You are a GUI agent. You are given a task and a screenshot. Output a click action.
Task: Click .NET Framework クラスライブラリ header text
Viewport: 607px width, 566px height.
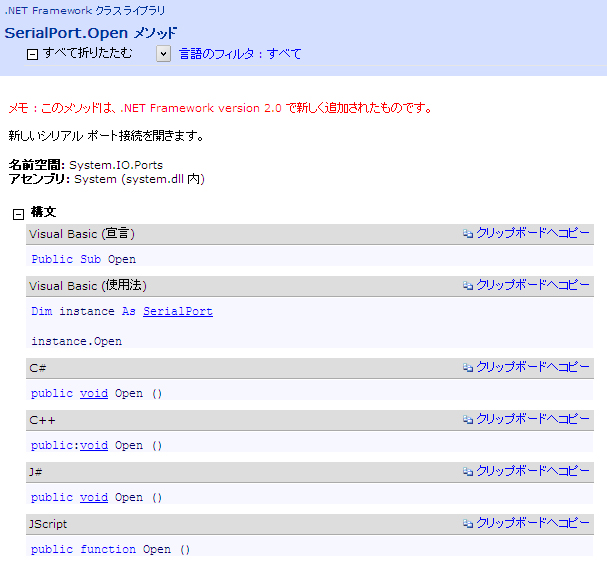pyautogui.click(x=84, y=10)
